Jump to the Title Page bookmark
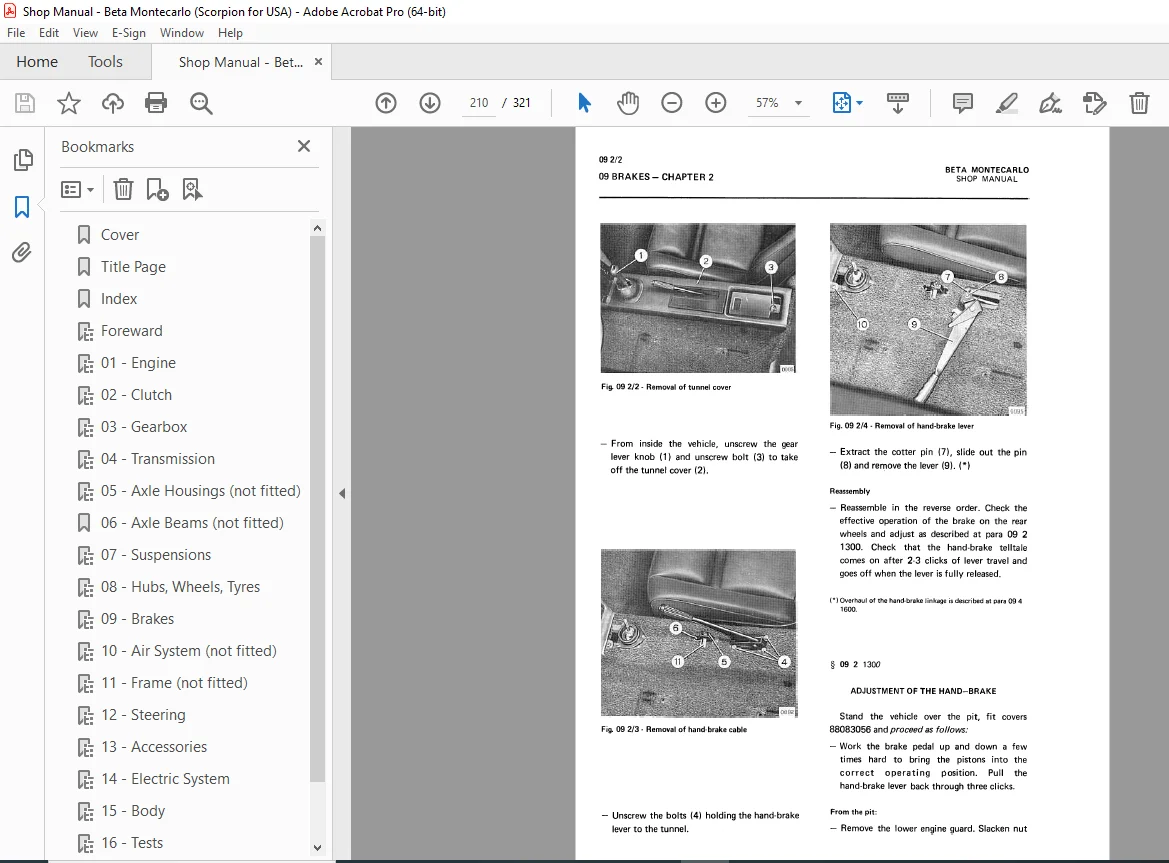Image resolution: width=1169 pixels, height=863 pixels. pyautogui.click(x=133, y=267)
